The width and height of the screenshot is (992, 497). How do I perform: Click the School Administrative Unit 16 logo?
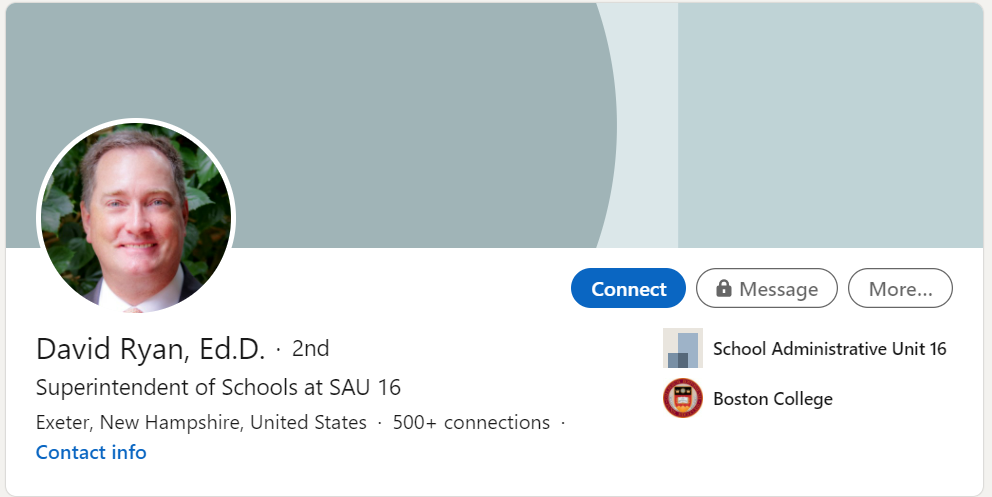[683, 348]
